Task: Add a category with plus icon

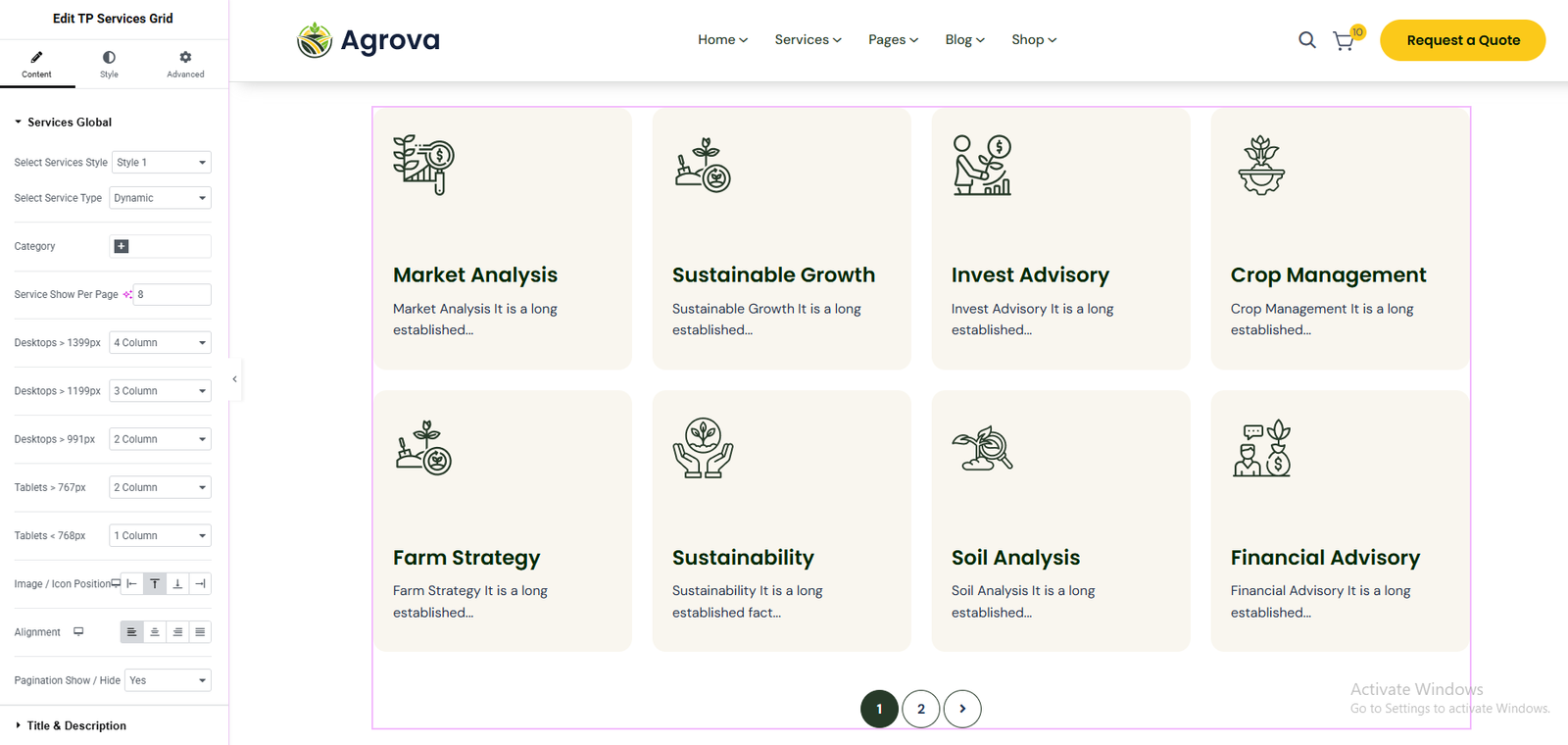Action: pos(122,246)
